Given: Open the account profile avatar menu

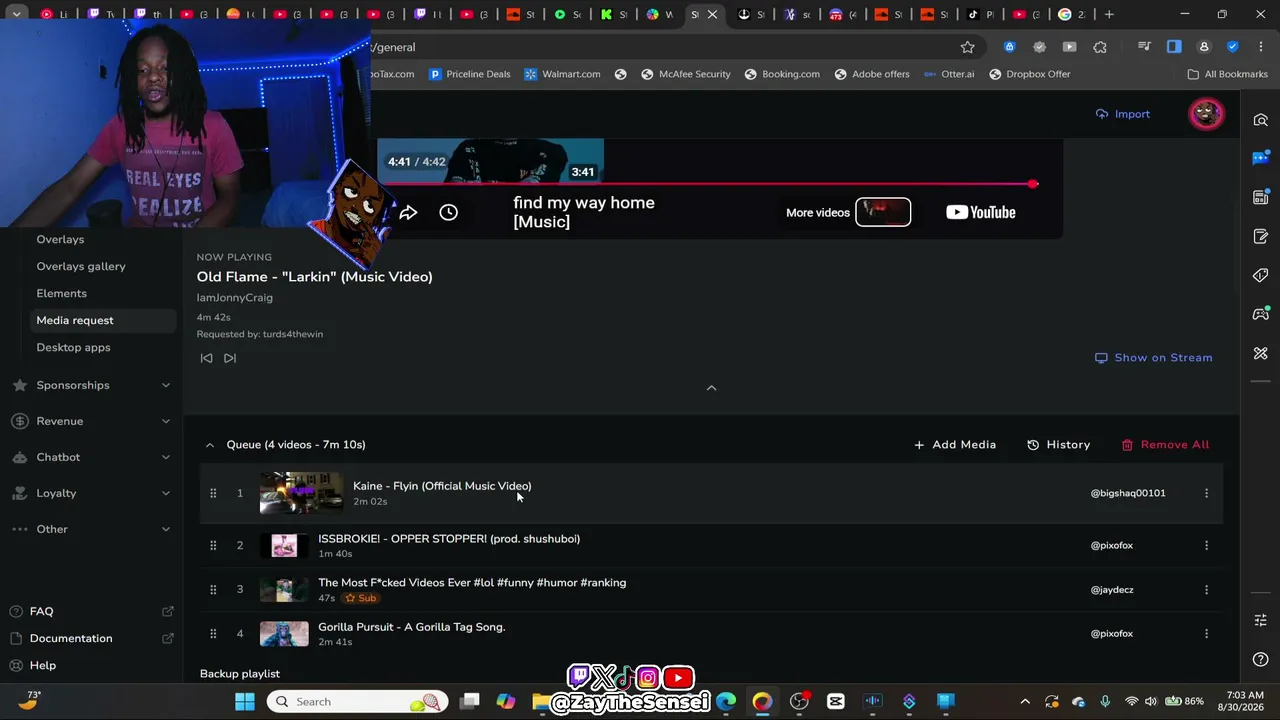Looking at the screenshot, I should 1206,114.
